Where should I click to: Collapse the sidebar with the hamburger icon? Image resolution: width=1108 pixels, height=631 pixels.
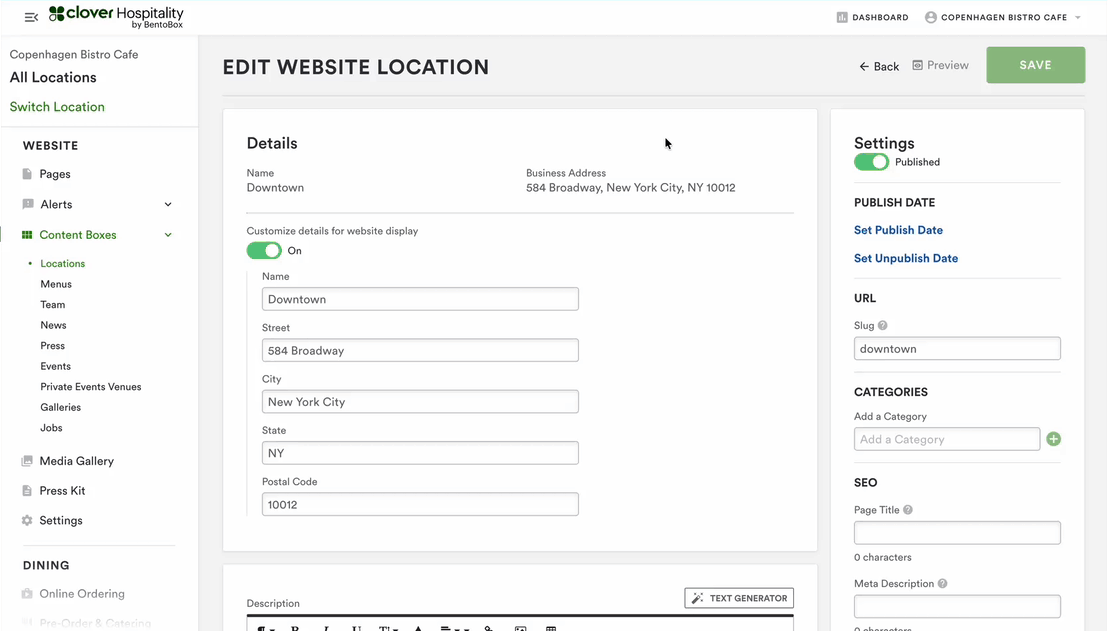[x=31, y=17]
